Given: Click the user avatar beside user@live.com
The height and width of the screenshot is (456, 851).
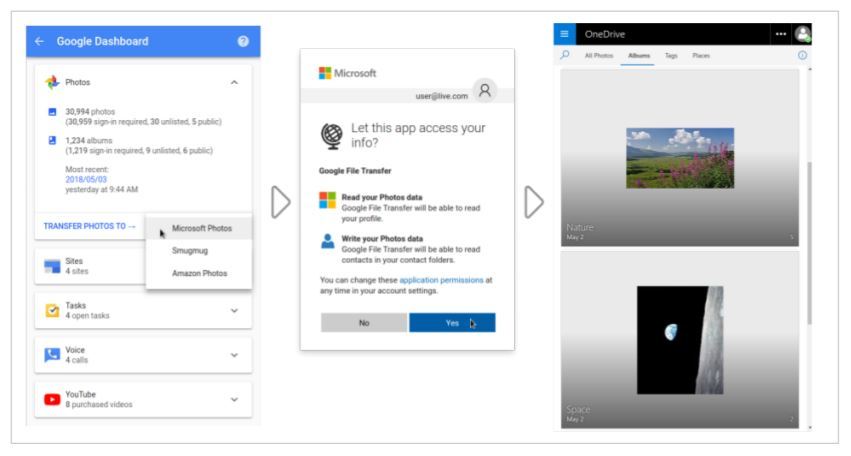Looking at the screenshot, I should pyautogui.click(x=485, y=90).
